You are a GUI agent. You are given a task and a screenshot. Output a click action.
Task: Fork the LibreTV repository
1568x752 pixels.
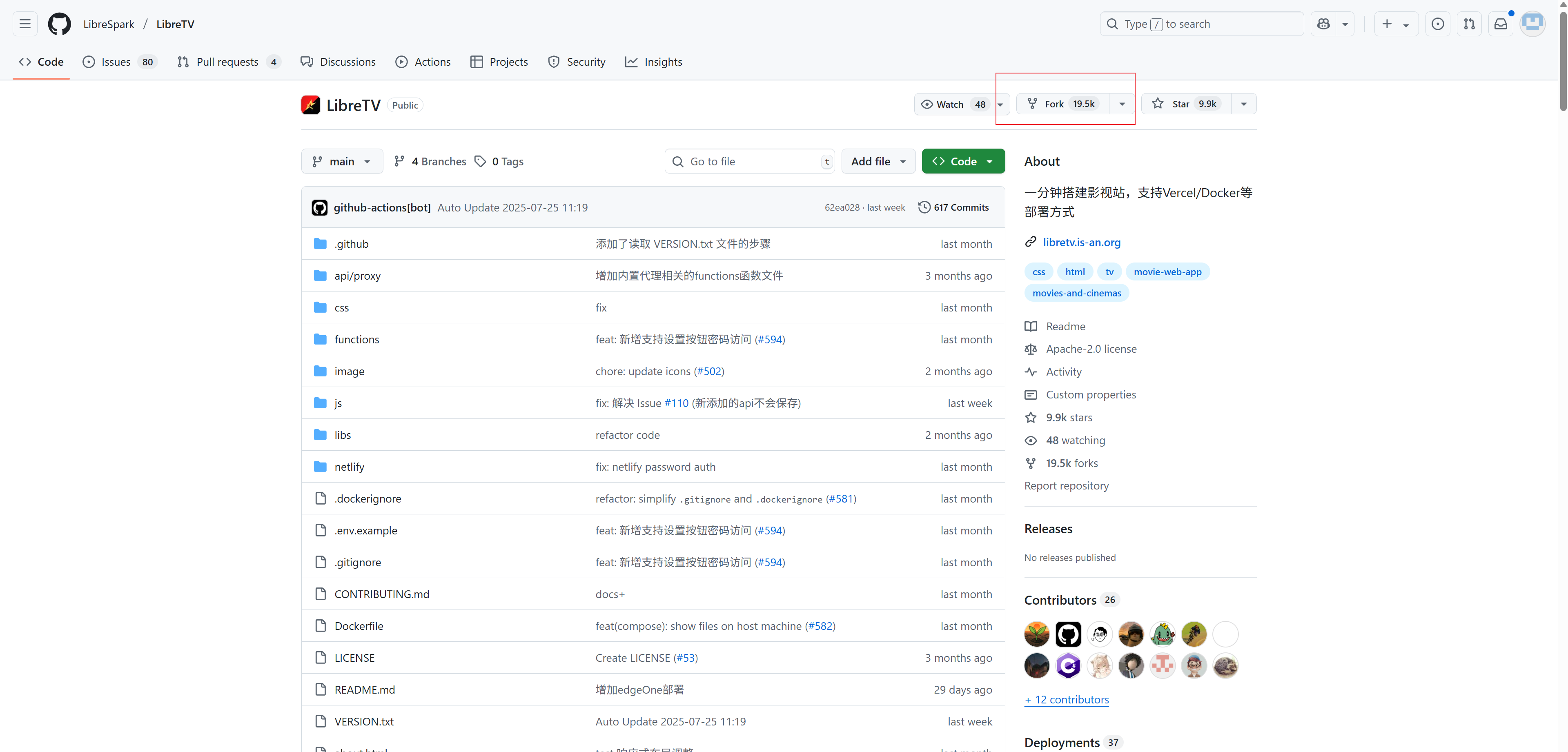pos(1063,104)
